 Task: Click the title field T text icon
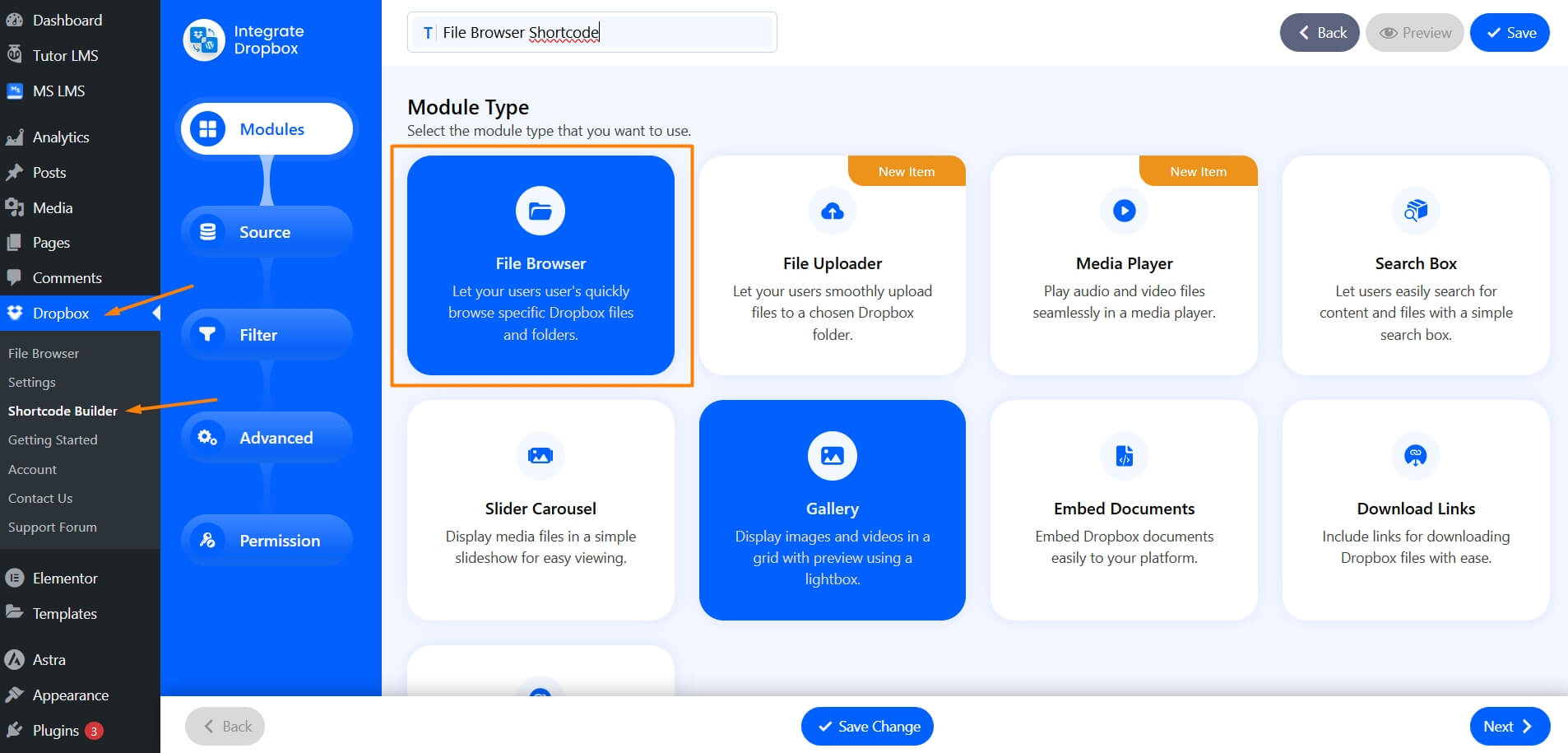428,33
